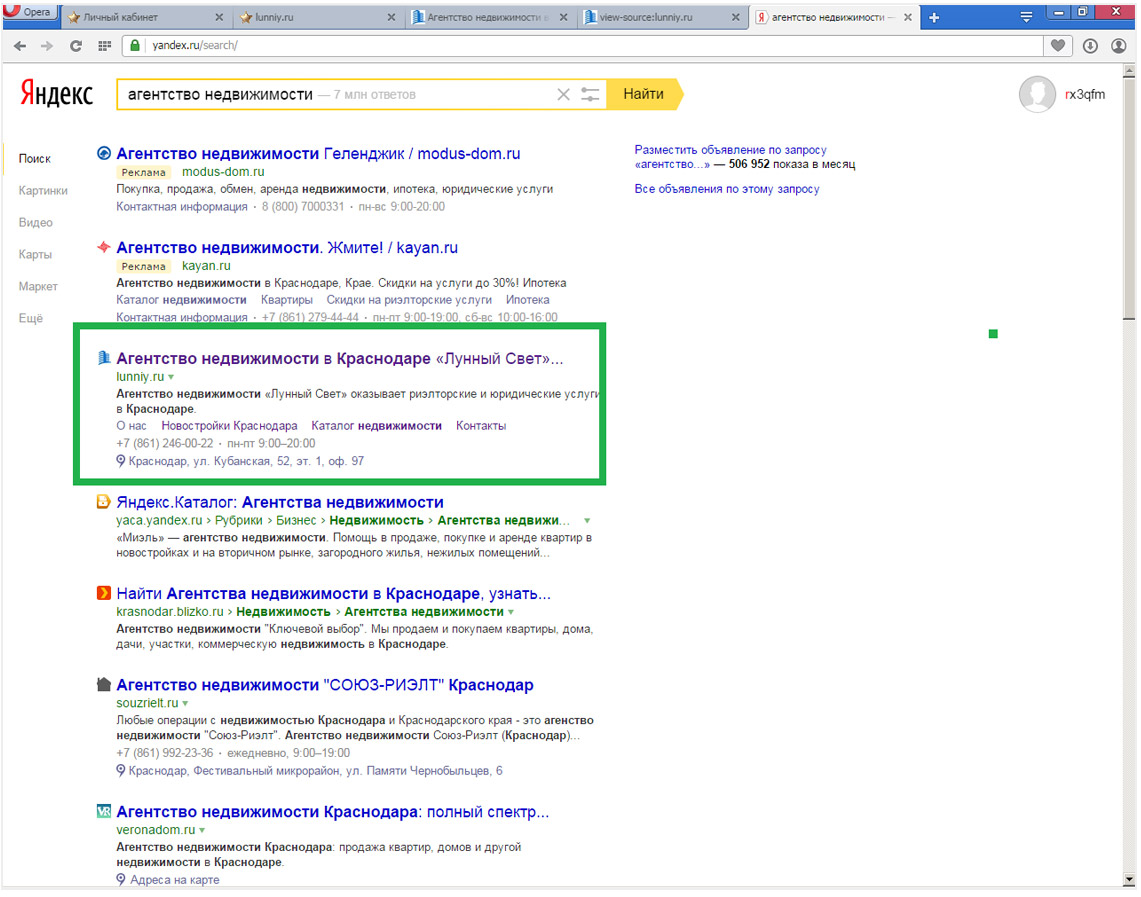Open the 'Новостройки Краснодара' sitelink

[229, 426]
